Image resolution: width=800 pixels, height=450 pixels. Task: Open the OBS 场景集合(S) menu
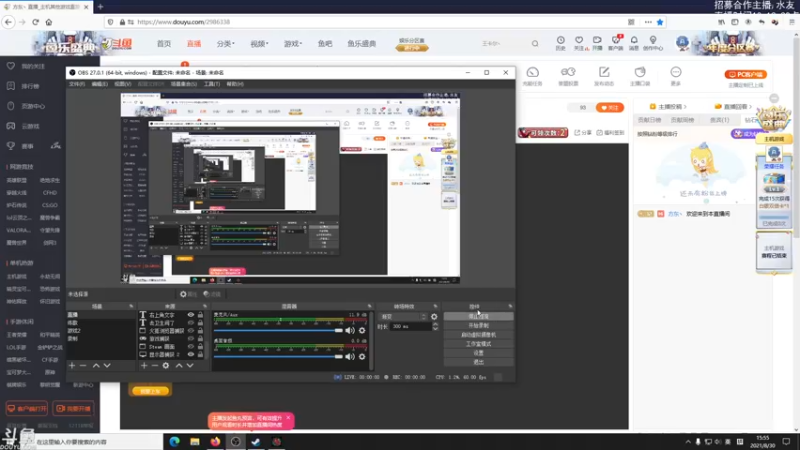click(184, 84)
